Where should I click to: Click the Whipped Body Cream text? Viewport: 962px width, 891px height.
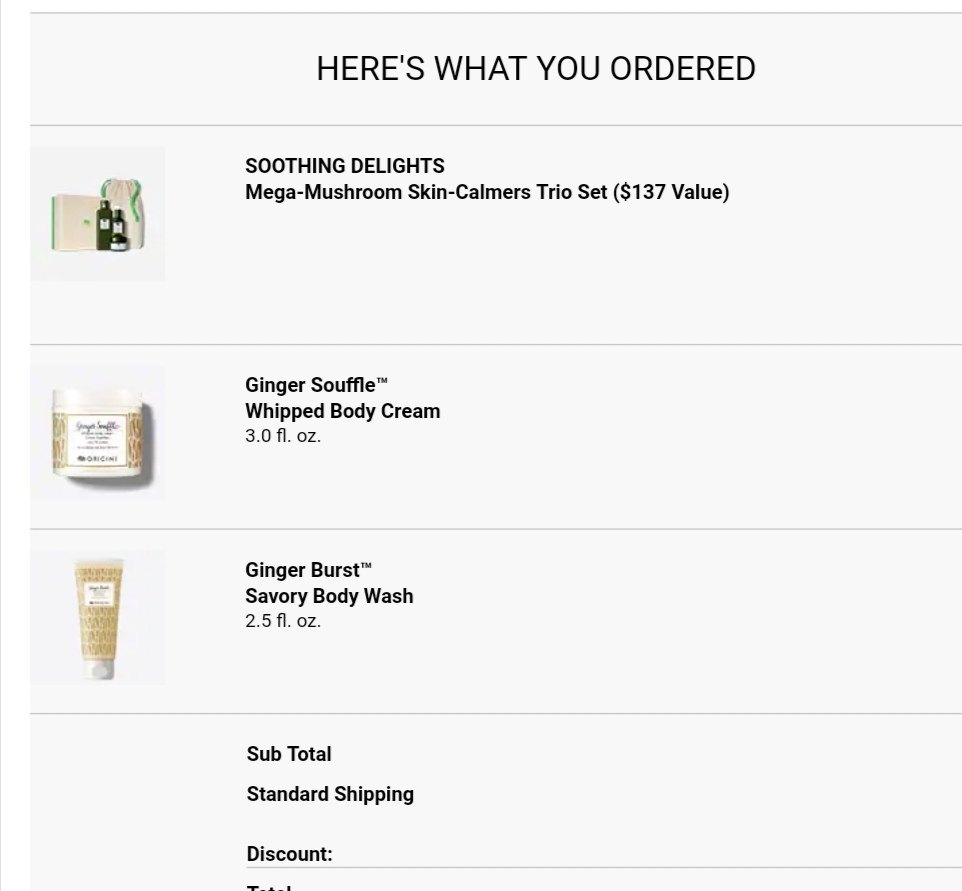pyautogui.click(x=342, y=411)
